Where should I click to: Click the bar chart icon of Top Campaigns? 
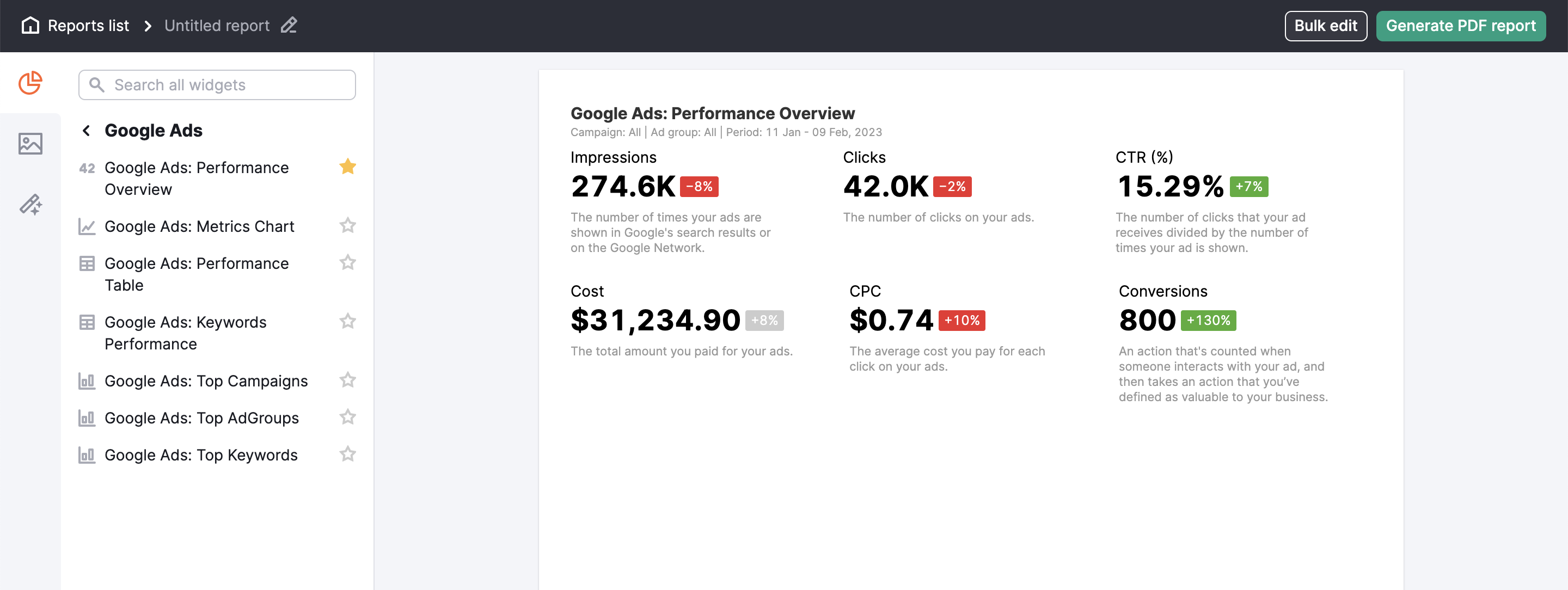87,382
